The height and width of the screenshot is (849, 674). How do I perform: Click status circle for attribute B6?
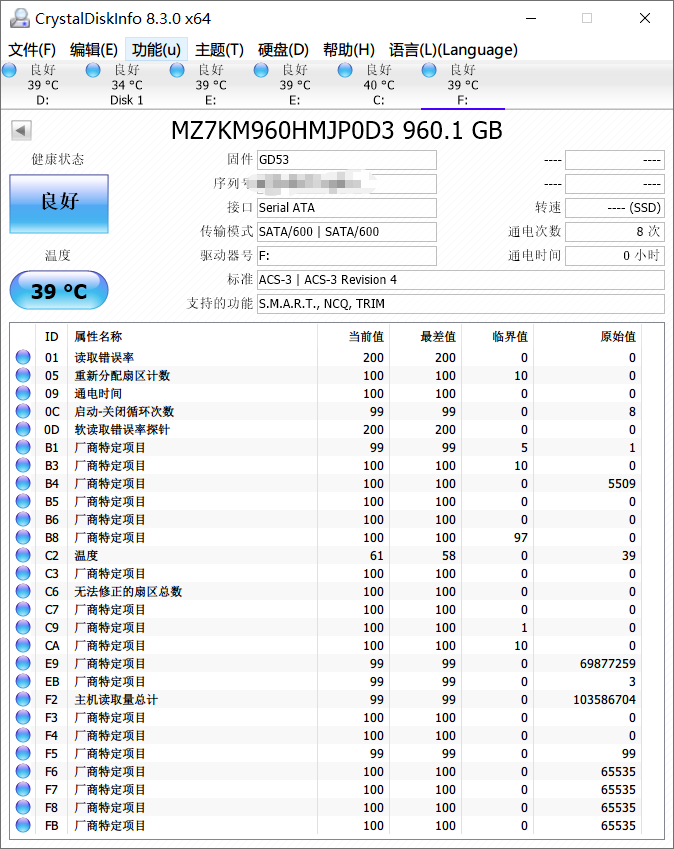tap(23, 519)
